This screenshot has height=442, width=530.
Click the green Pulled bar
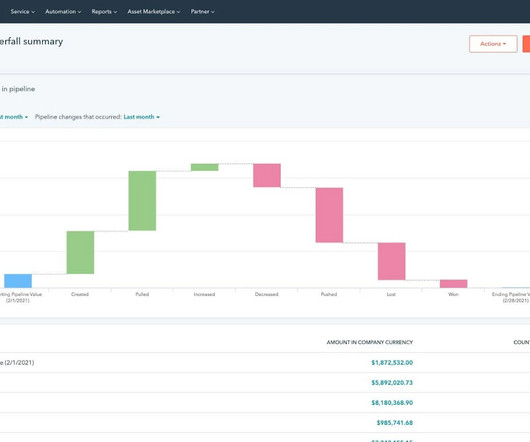tap(142, 201)
